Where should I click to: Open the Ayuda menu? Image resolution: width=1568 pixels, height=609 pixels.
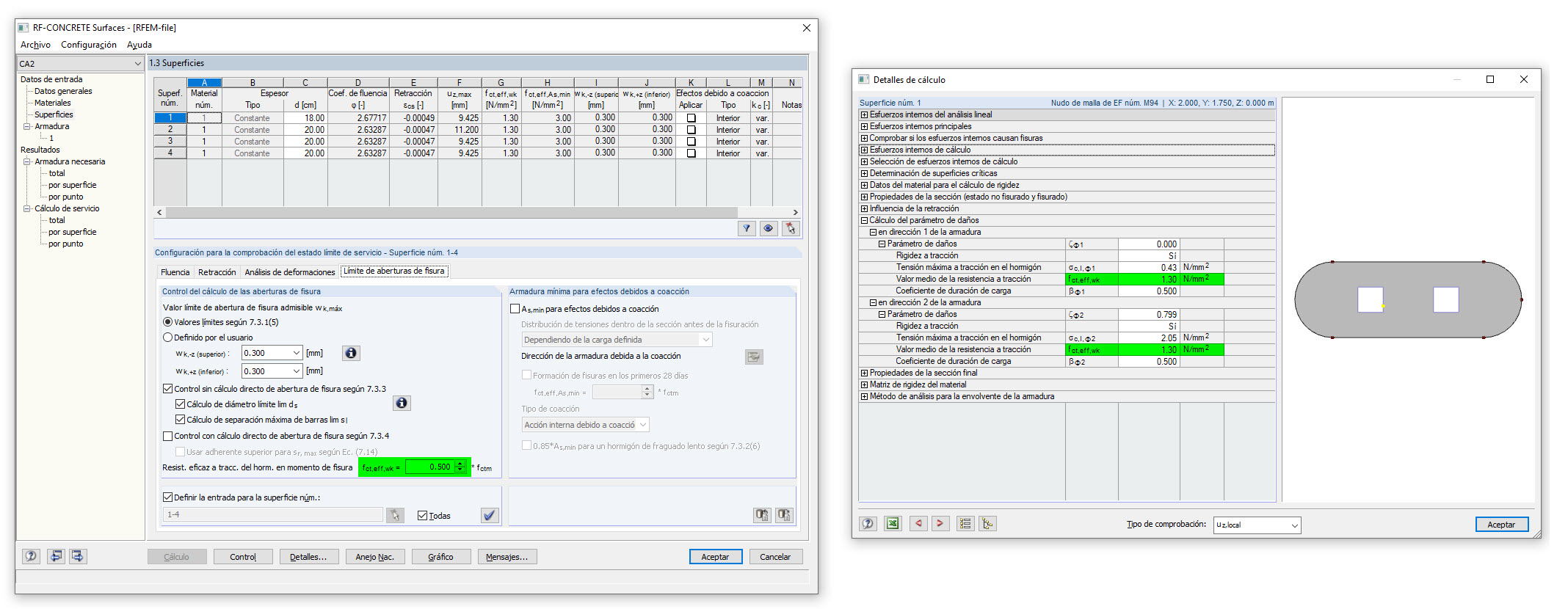pyautogui.click(x=139, y=45)
